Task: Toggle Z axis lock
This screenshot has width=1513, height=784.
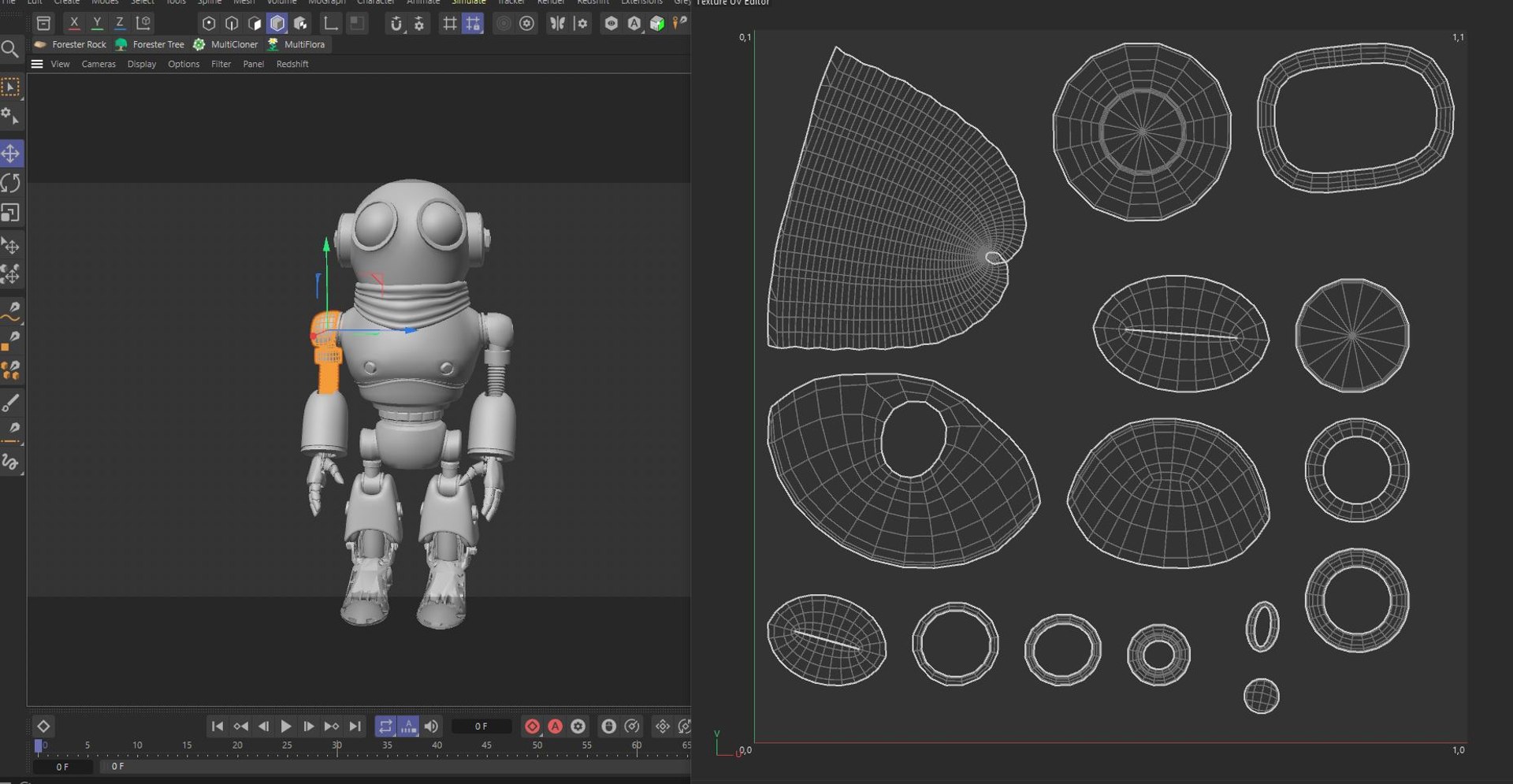Action: [120, 24]
